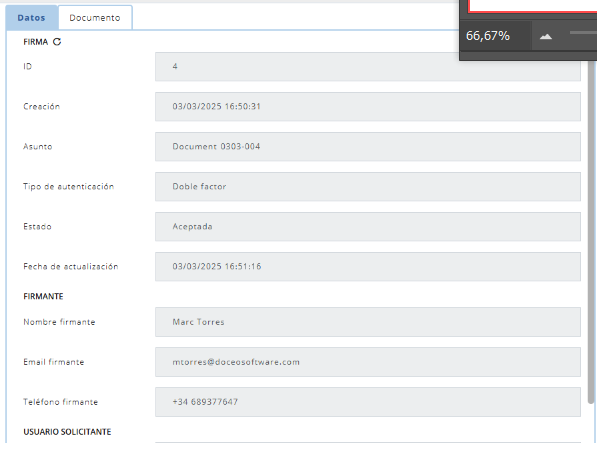Click the USUARIO SOLICITANTE section heading
The width and height of the screenshot is (597, 461).
67,432
